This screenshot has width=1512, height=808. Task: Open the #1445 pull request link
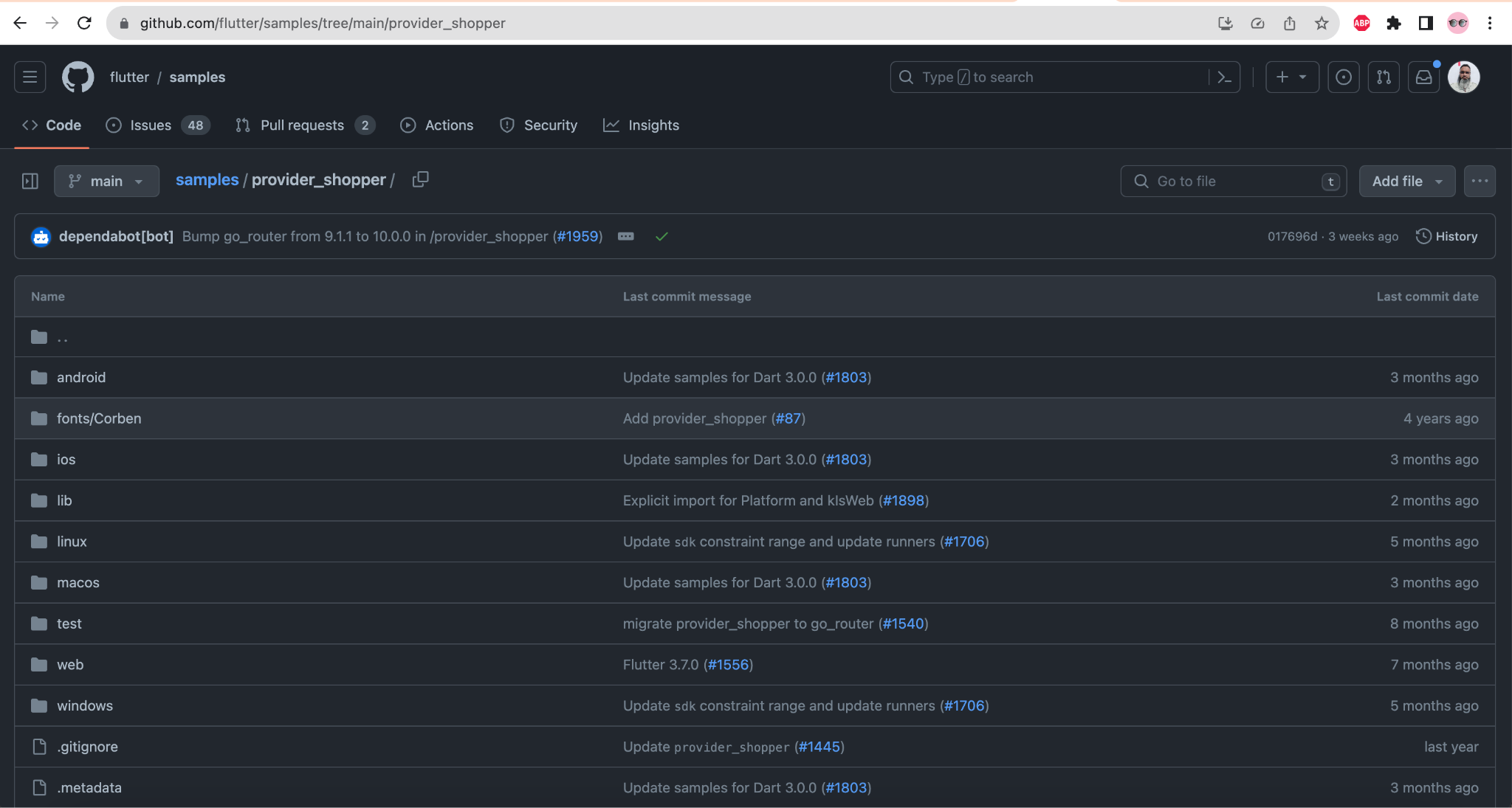coord(819,747)
